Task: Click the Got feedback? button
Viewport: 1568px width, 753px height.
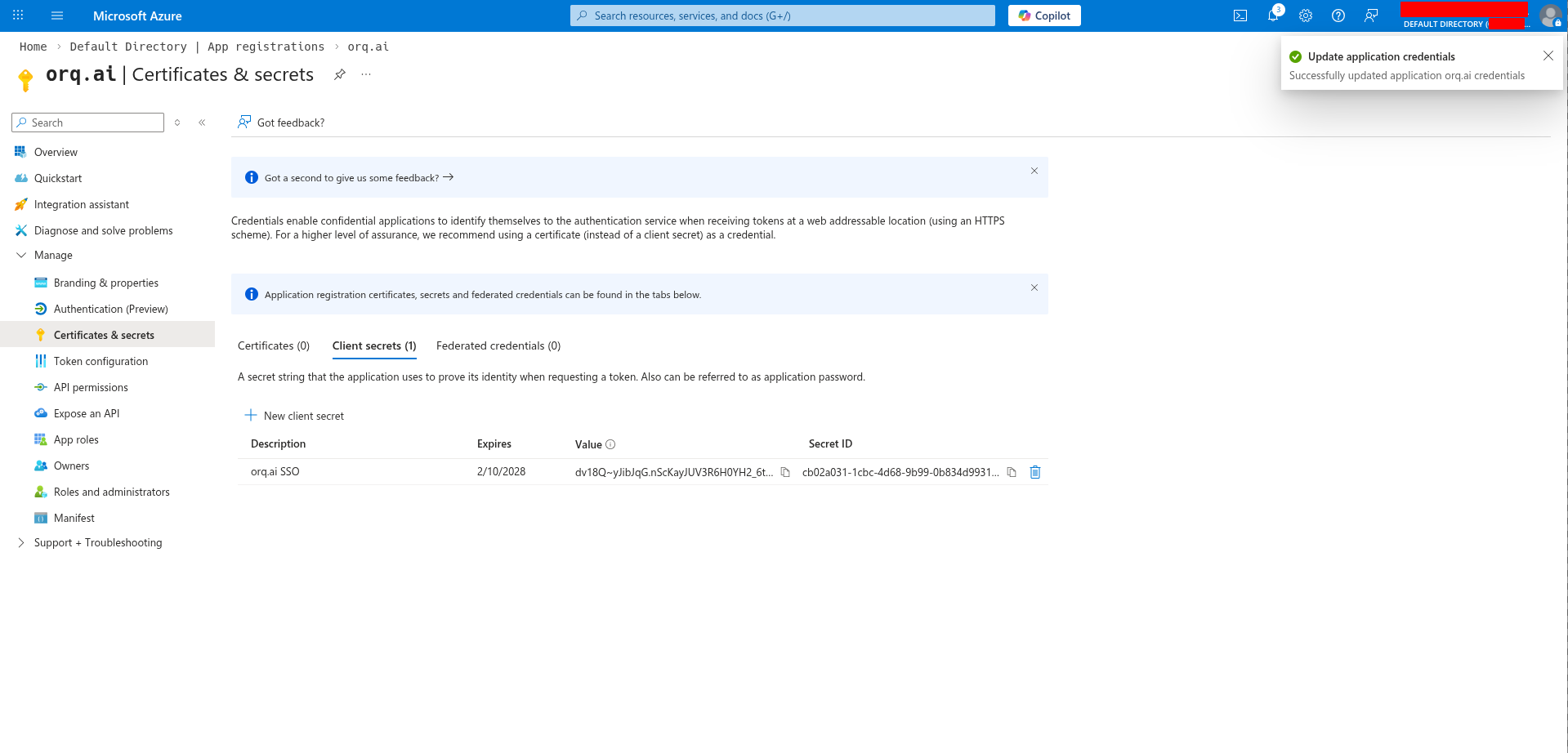Action: coord(281,123)
